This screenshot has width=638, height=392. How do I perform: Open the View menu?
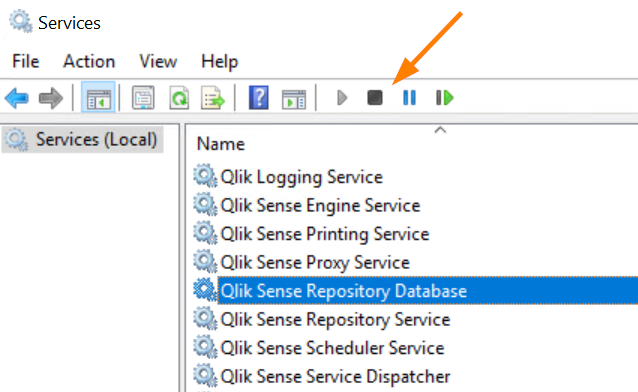[158, 61]
